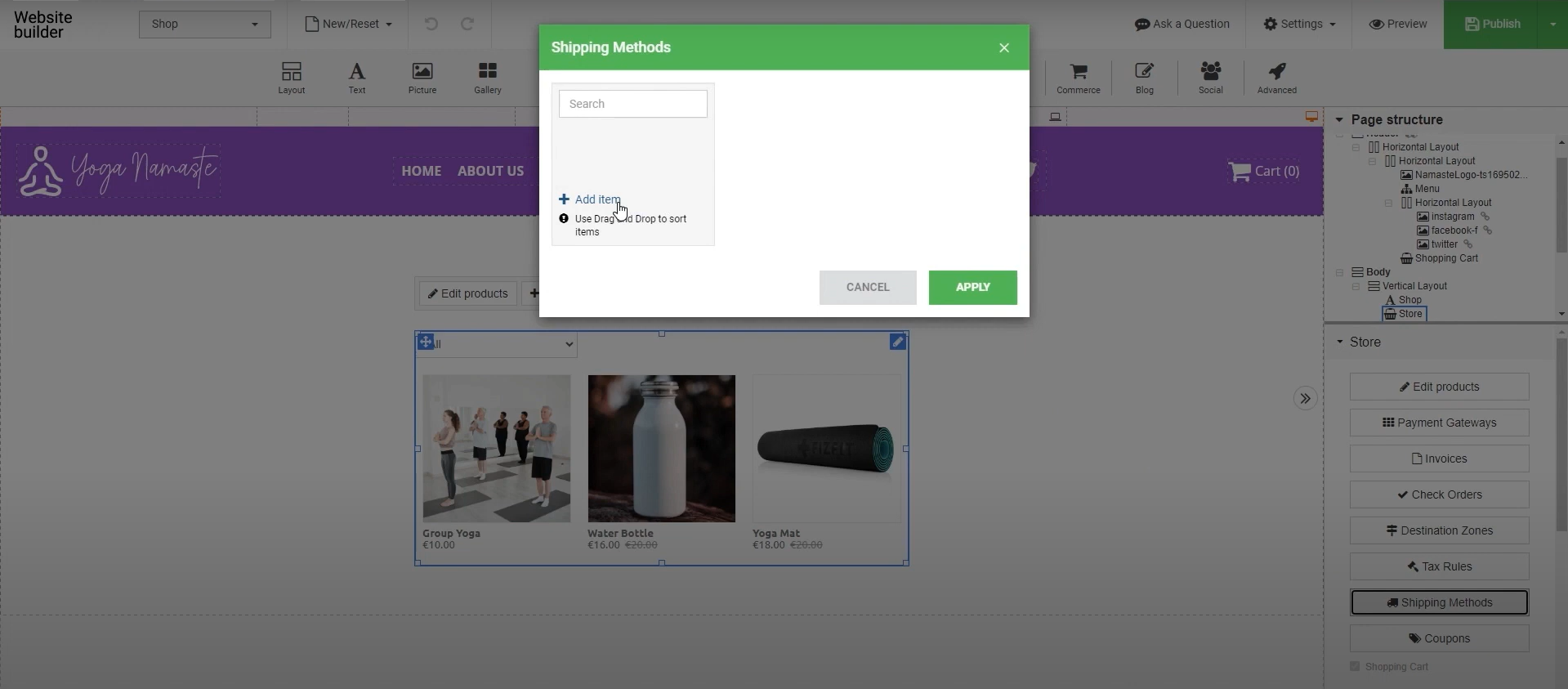Collapse the Page structure panel
The width and height of the screenshot is (1568, 689).
pos(1339,119)
